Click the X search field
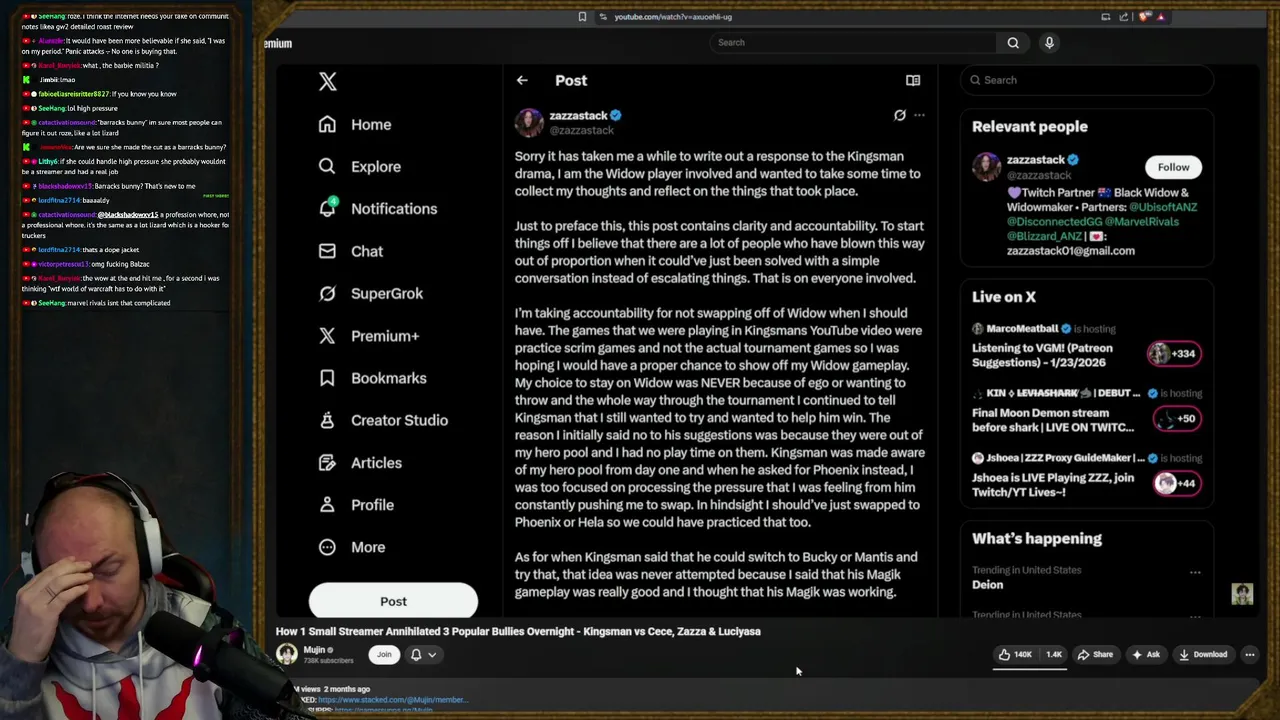 (1087, 80)
